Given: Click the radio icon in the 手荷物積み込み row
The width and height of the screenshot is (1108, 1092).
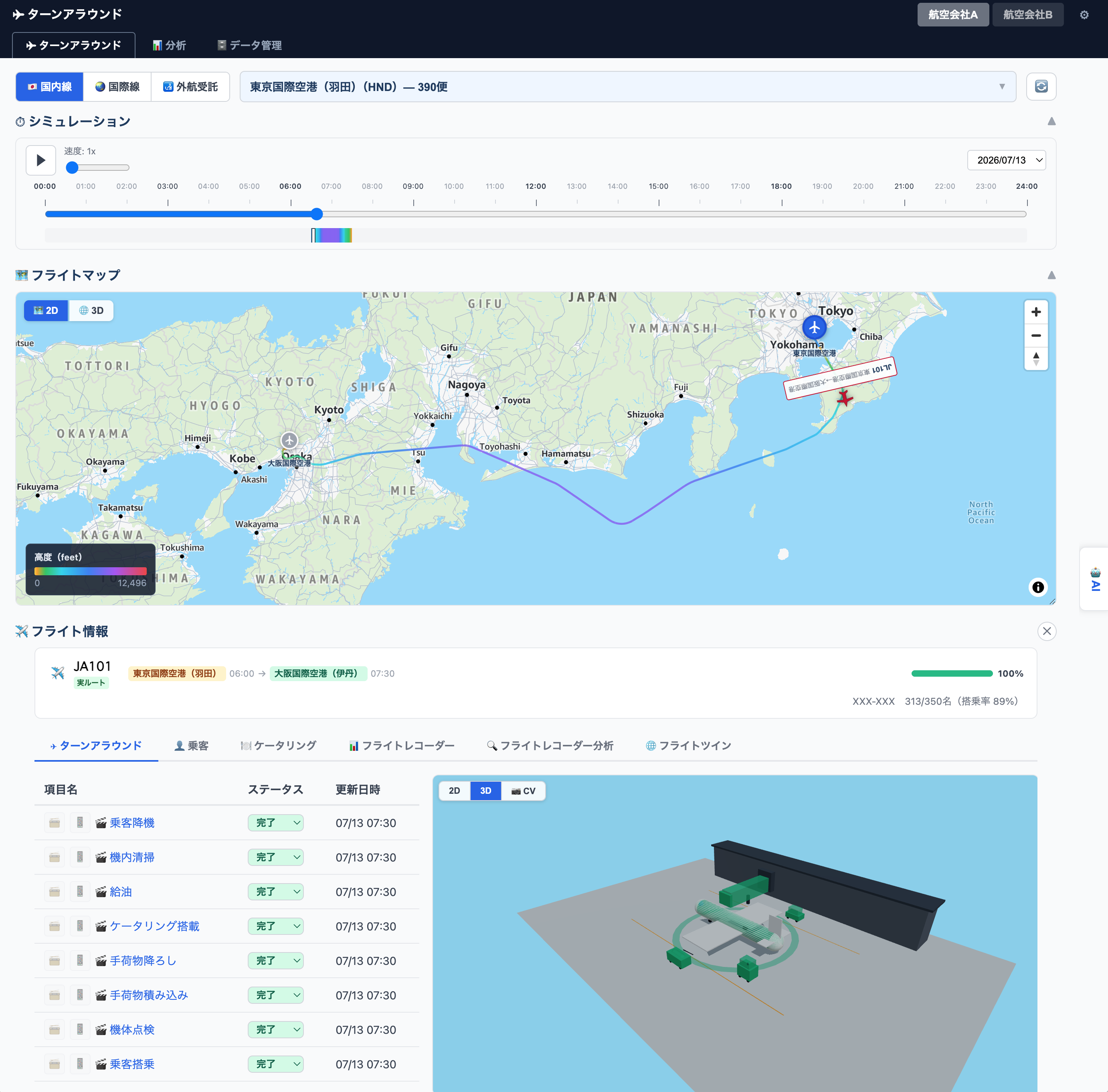Looking at the screenshot, I should pos(55,995).
